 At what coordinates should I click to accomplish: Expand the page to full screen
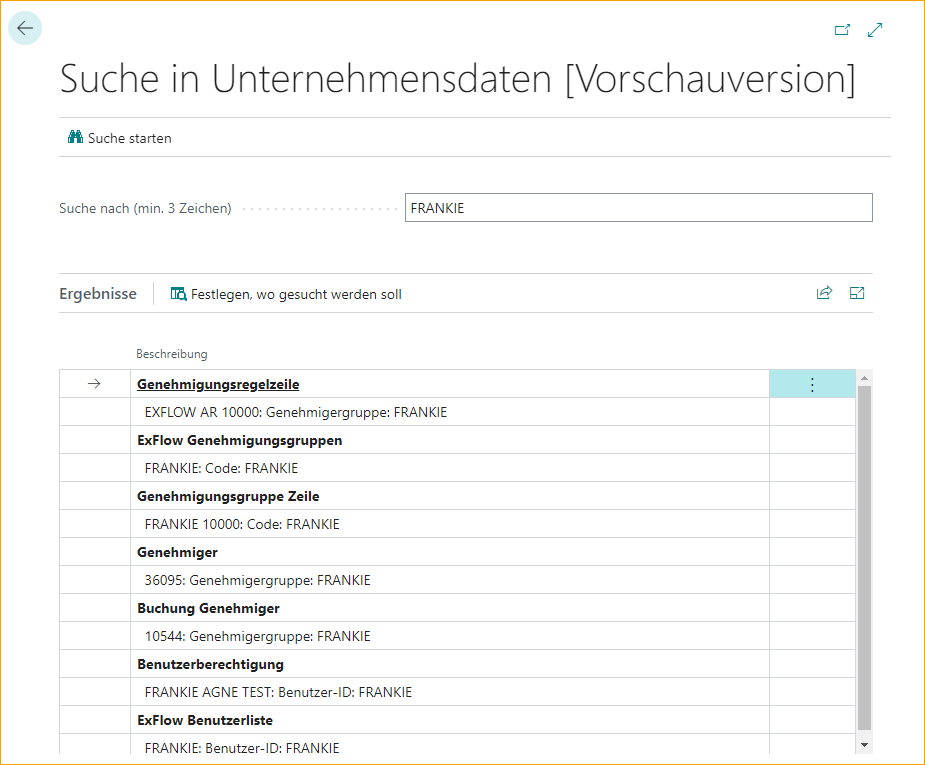(874, 30)
